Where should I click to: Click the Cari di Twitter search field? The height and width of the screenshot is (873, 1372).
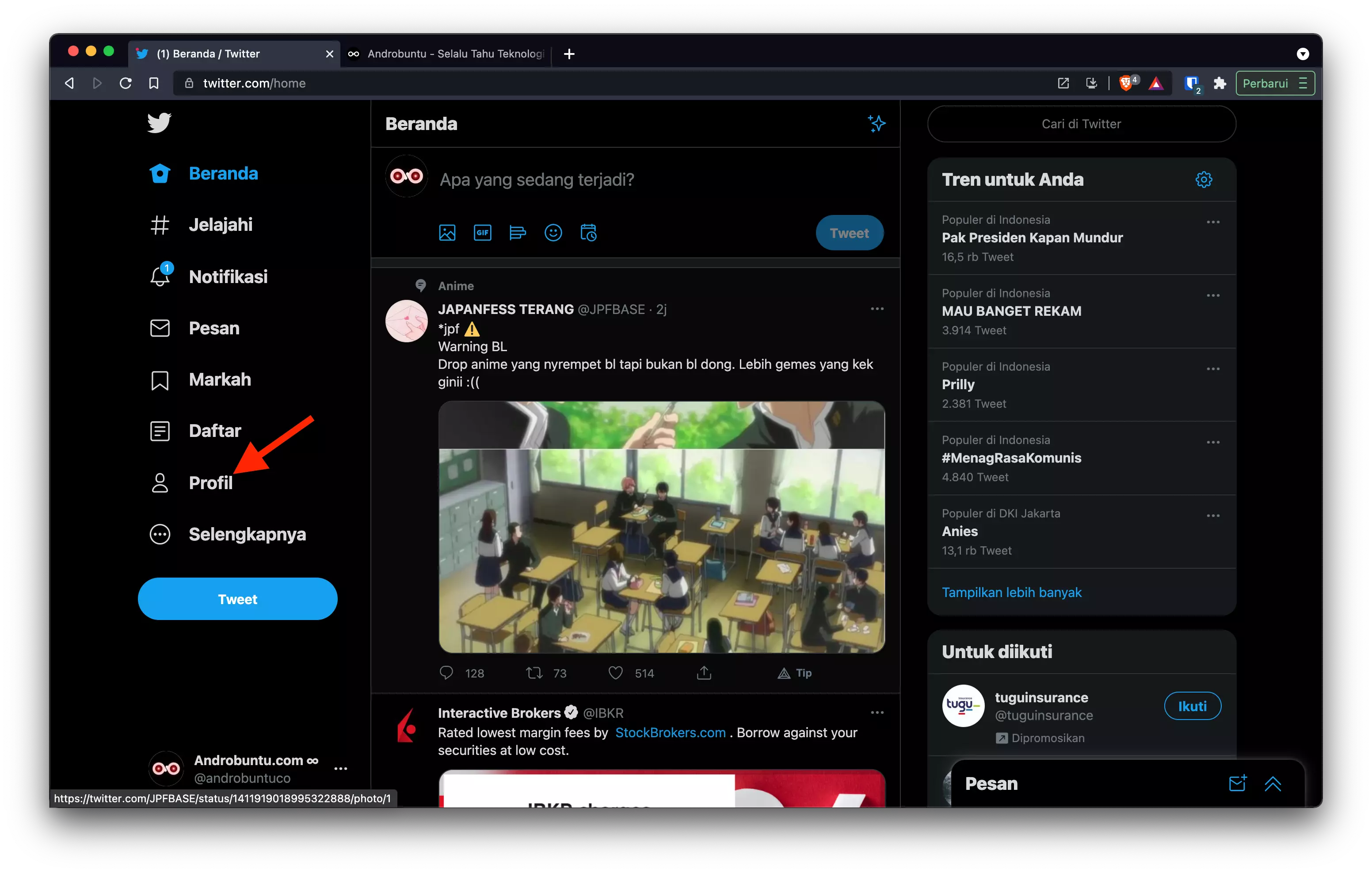coord(1081,124)
